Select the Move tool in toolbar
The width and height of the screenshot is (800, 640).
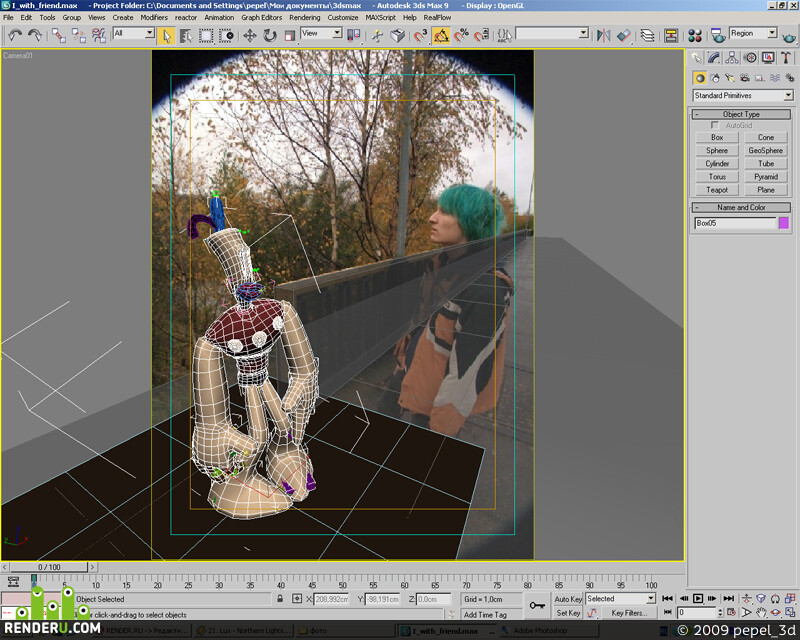249,36
